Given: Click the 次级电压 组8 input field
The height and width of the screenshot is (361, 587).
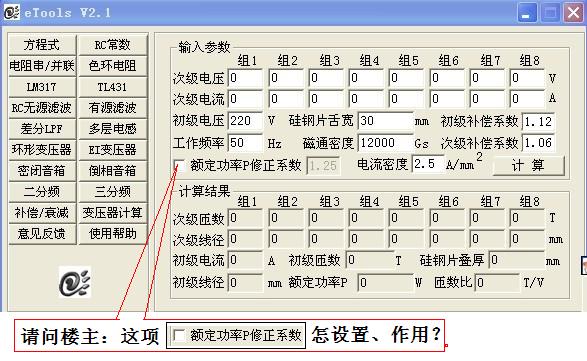Looking at the screenshot, I should click(x=527, y=78).
